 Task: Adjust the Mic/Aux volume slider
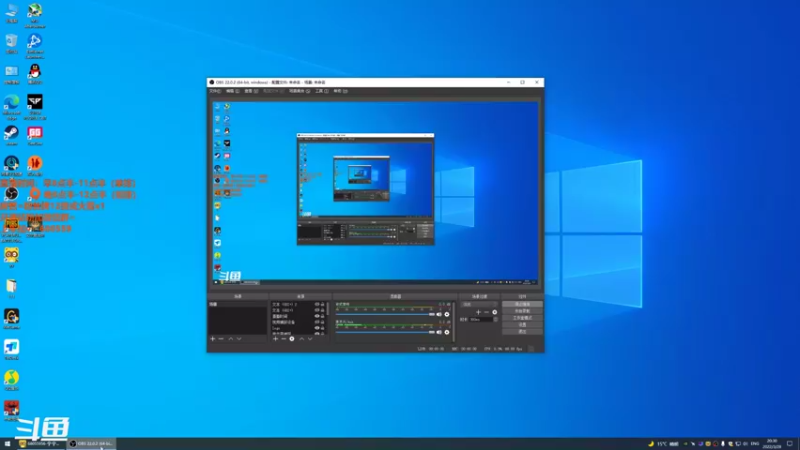point(385,332)
